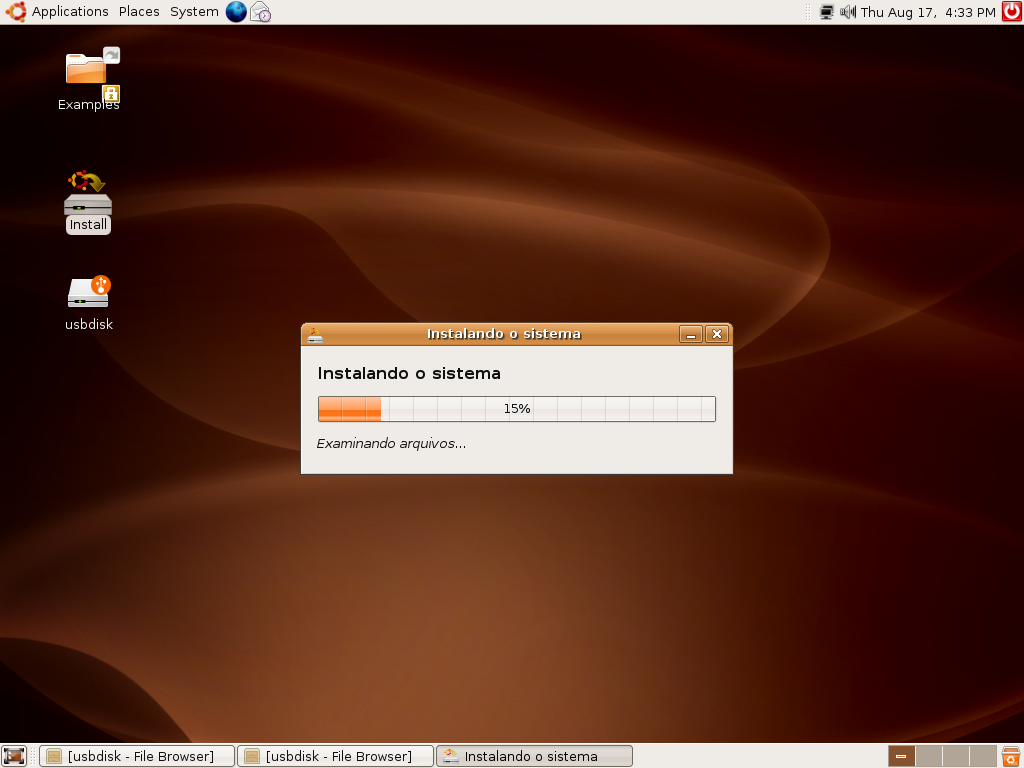Activate Instalando o sistema taskbar entry
This screenshot has width=1024, height=768.
(534, 756)
